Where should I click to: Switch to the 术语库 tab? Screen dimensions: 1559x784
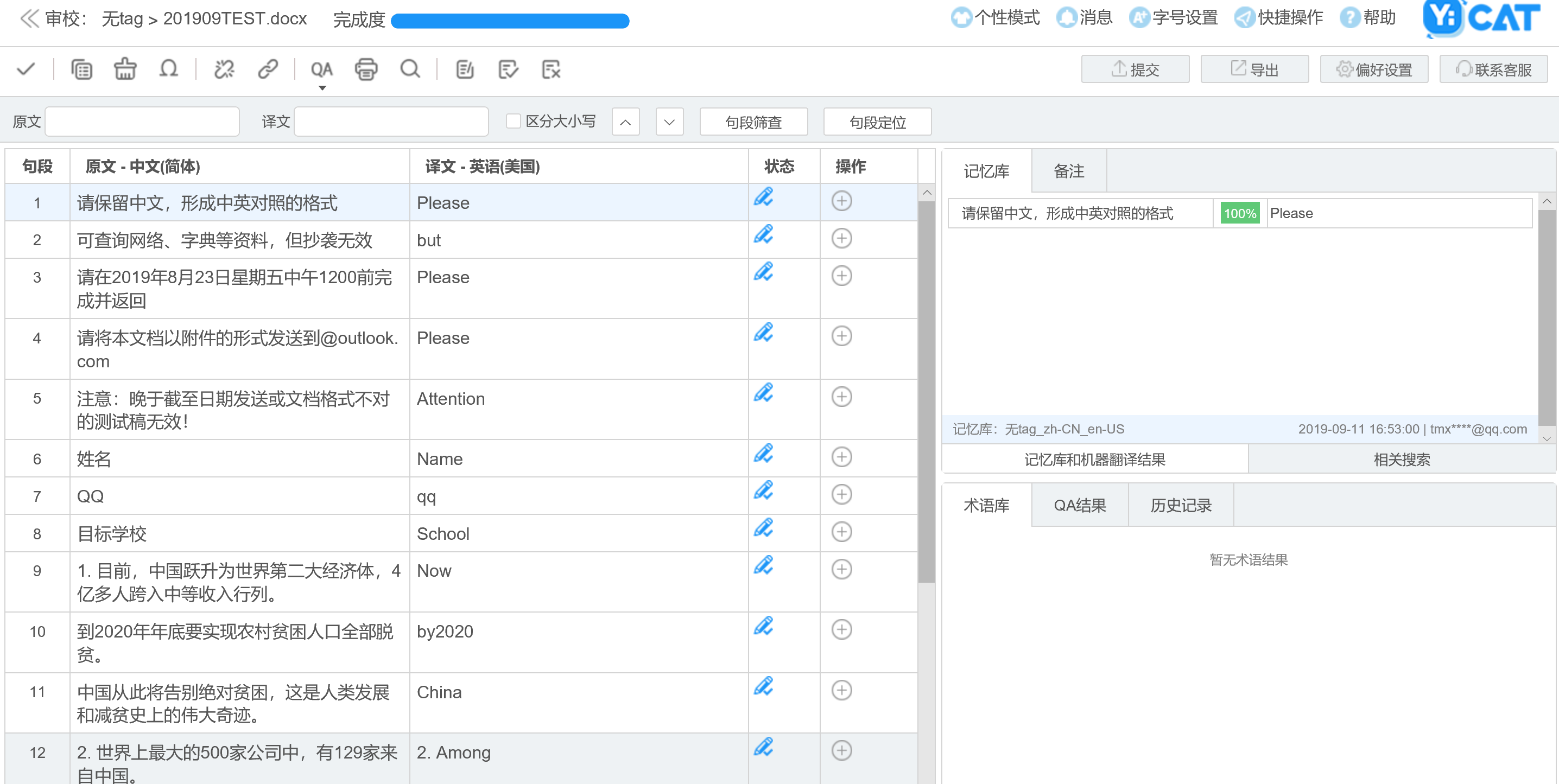[x=986, y=505]
